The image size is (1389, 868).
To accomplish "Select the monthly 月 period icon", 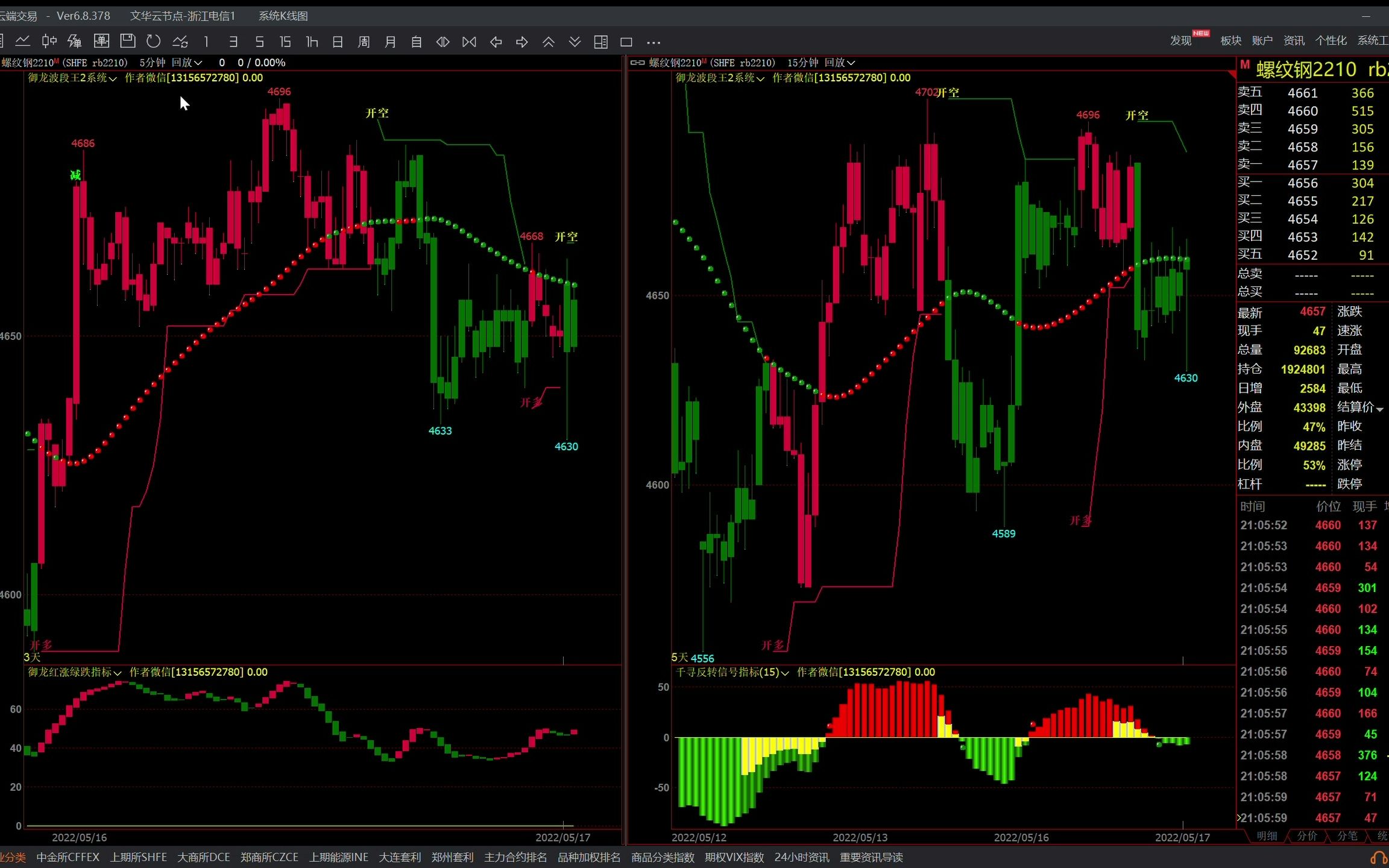I will pyautogui.click(x=390, y=42).
